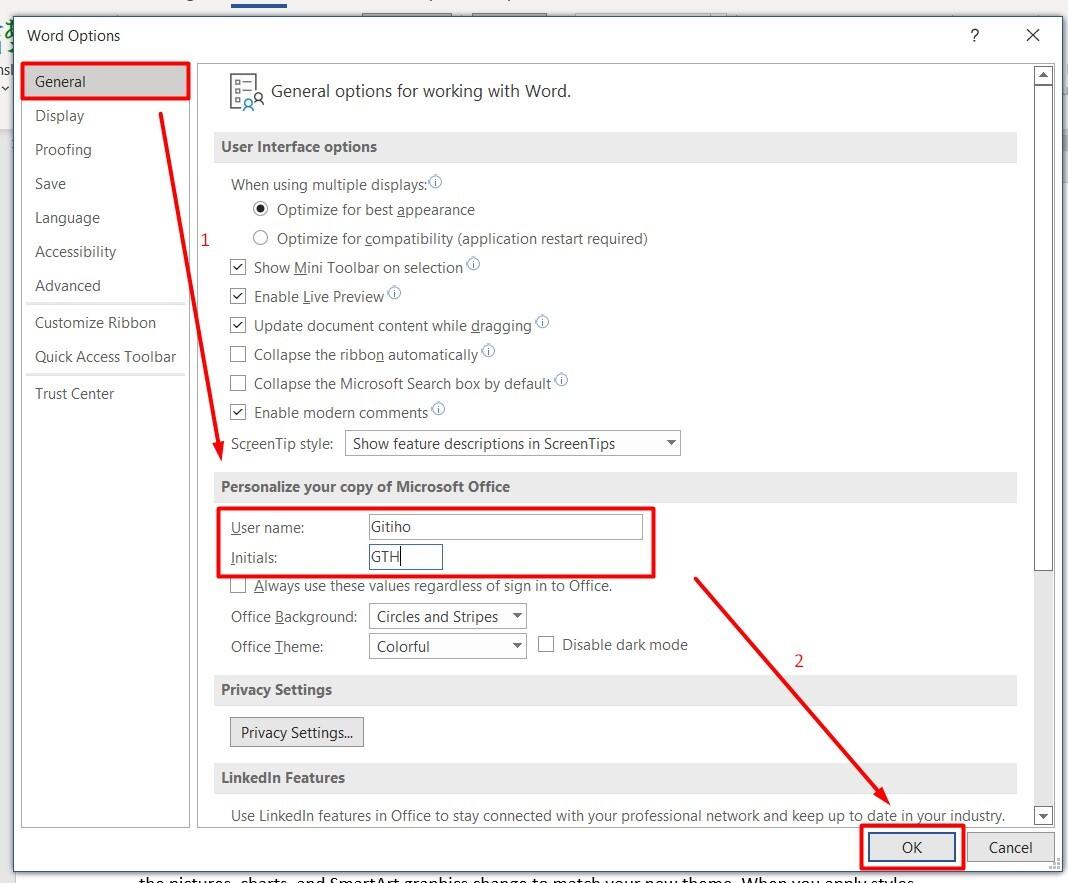This screenshot has height=883, width=1068.
Task: Click info icon next to Enable Live Preview
Action: pyautogui.click(x=394, y=293)
